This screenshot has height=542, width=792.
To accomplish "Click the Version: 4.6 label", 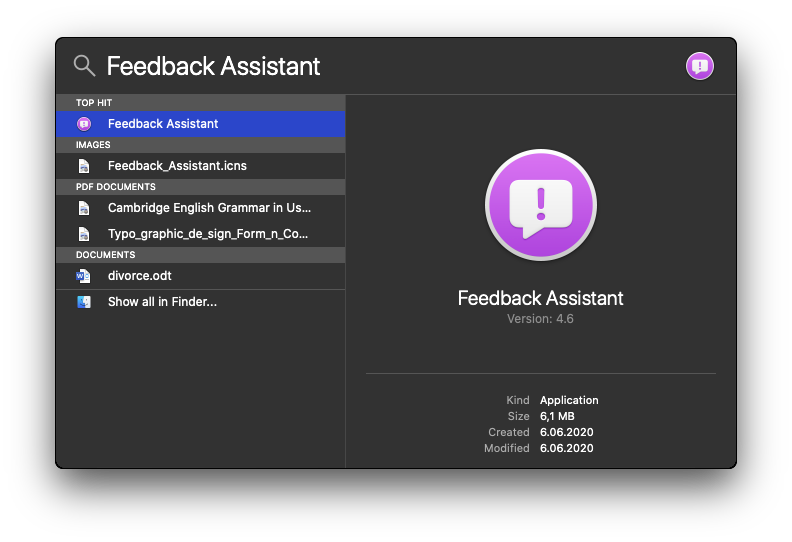I will pos(540,319).
